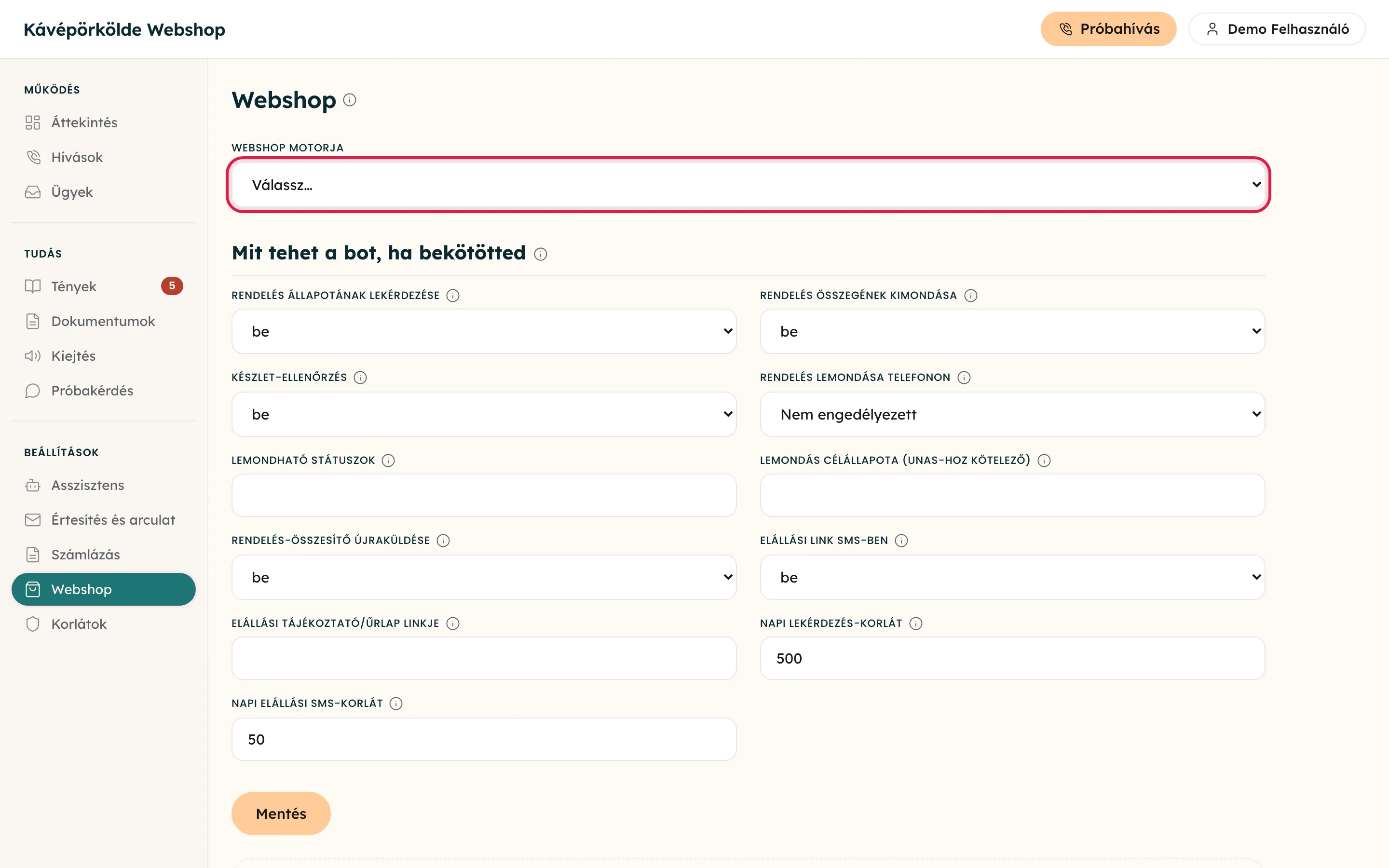
Task: Open Rendelés összegének kimondása dropdown
Action: (x=1012, y=331)
